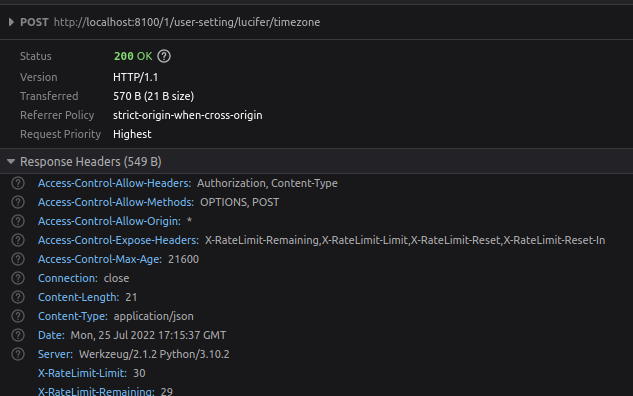
Task: Click the Version label
Action: pos(39,77)
